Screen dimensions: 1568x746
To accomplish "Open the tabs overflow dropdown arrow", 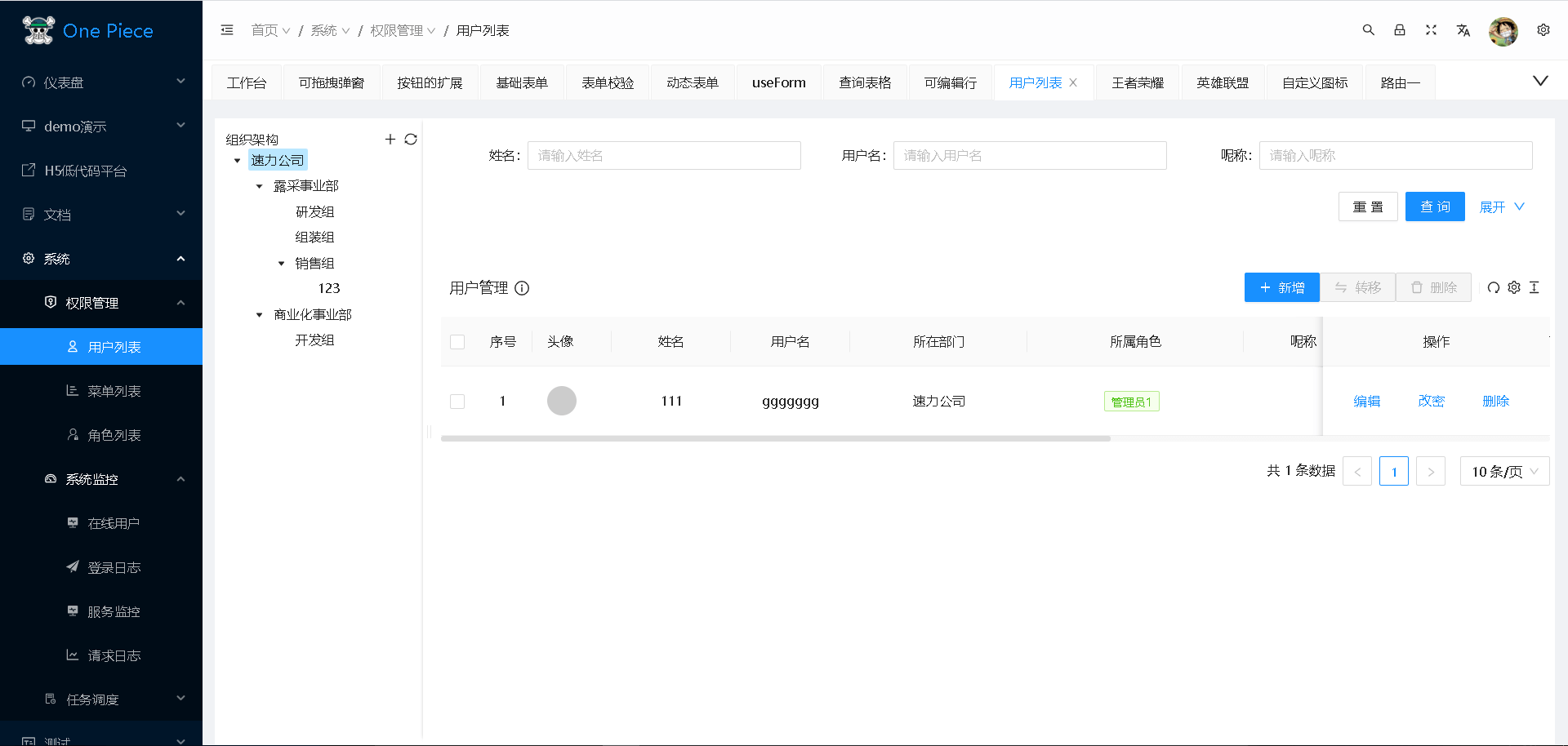I will 1540,81.
